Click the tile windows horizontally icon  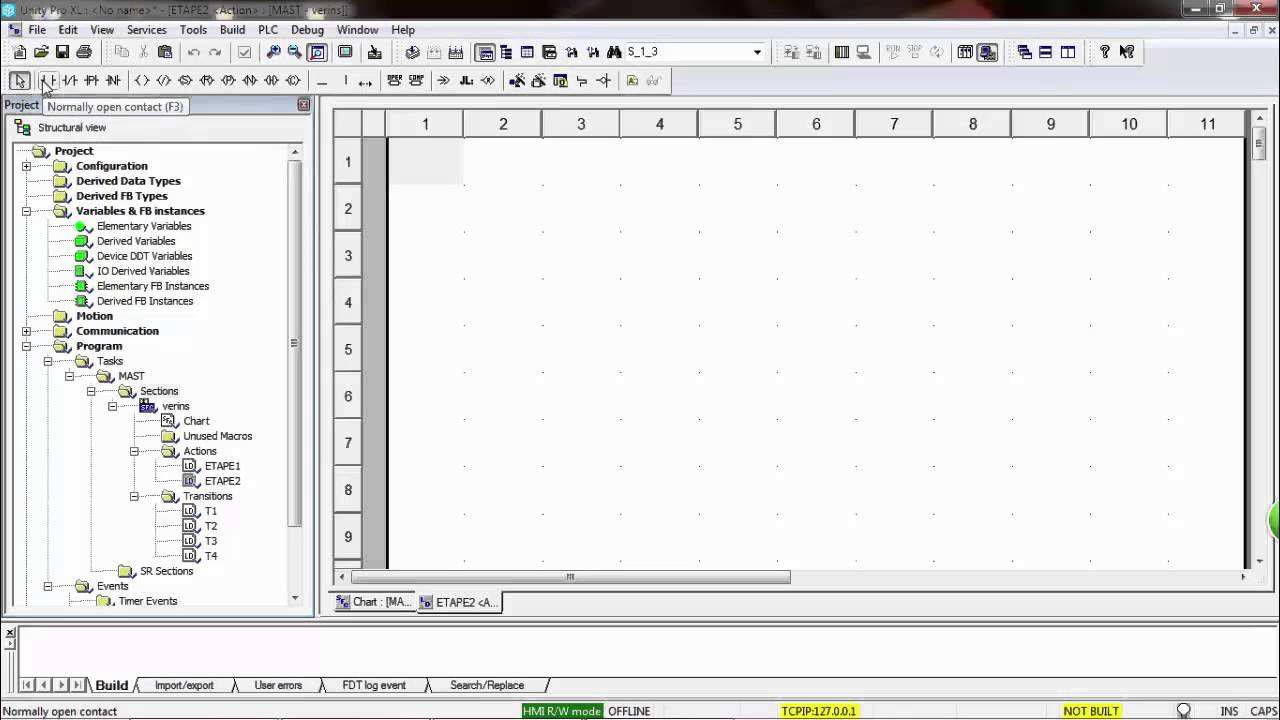tap(1046, 52)
